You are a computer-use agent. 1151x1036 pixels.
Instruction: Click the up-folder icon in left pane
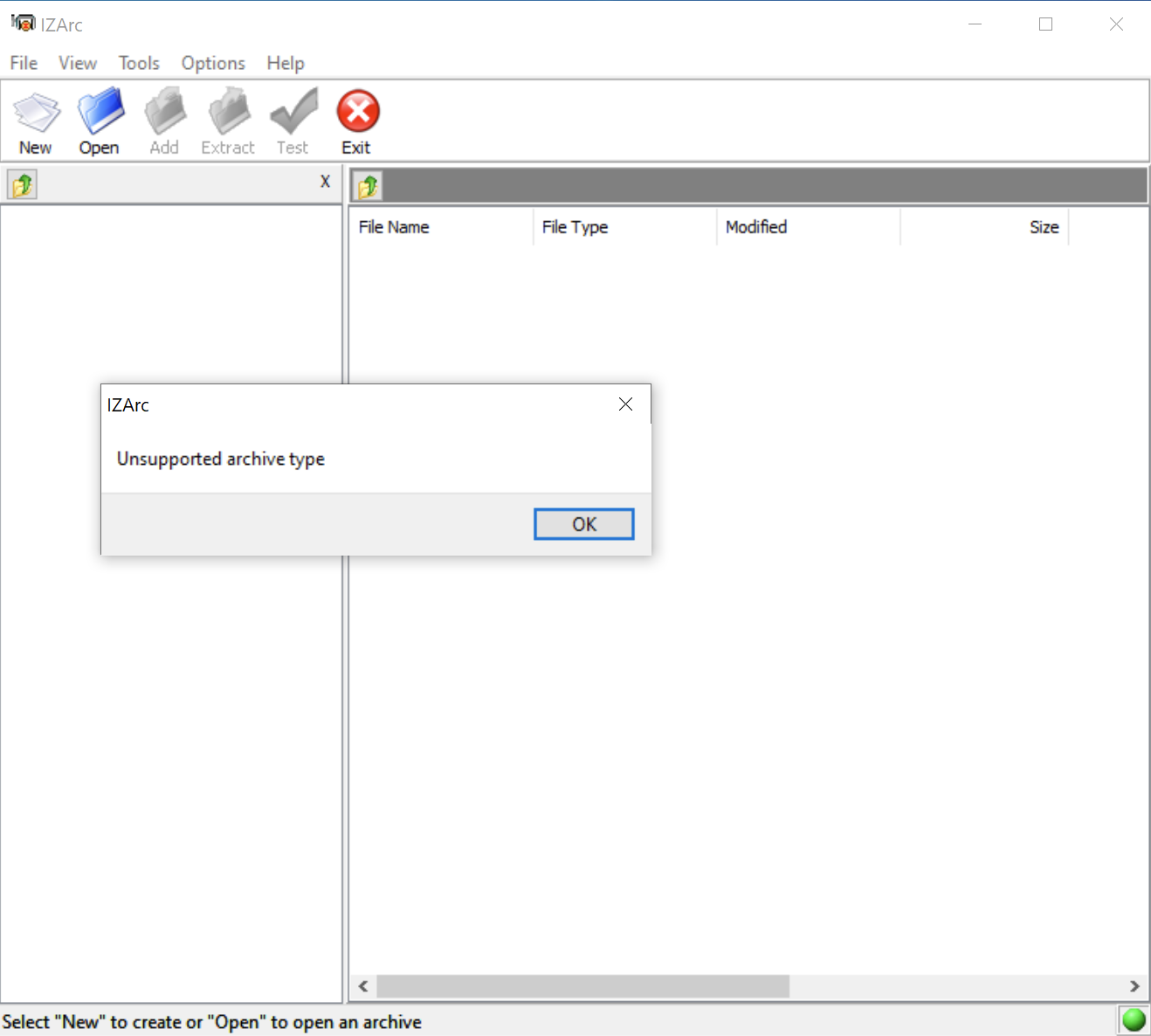click(22, 184)
